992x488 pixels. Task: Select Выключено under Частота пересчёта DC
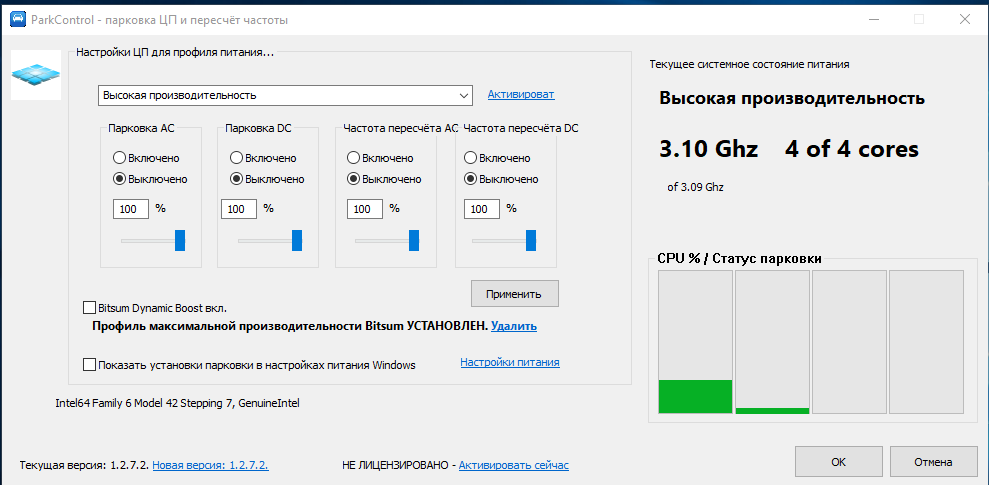[x=501, y=179]
